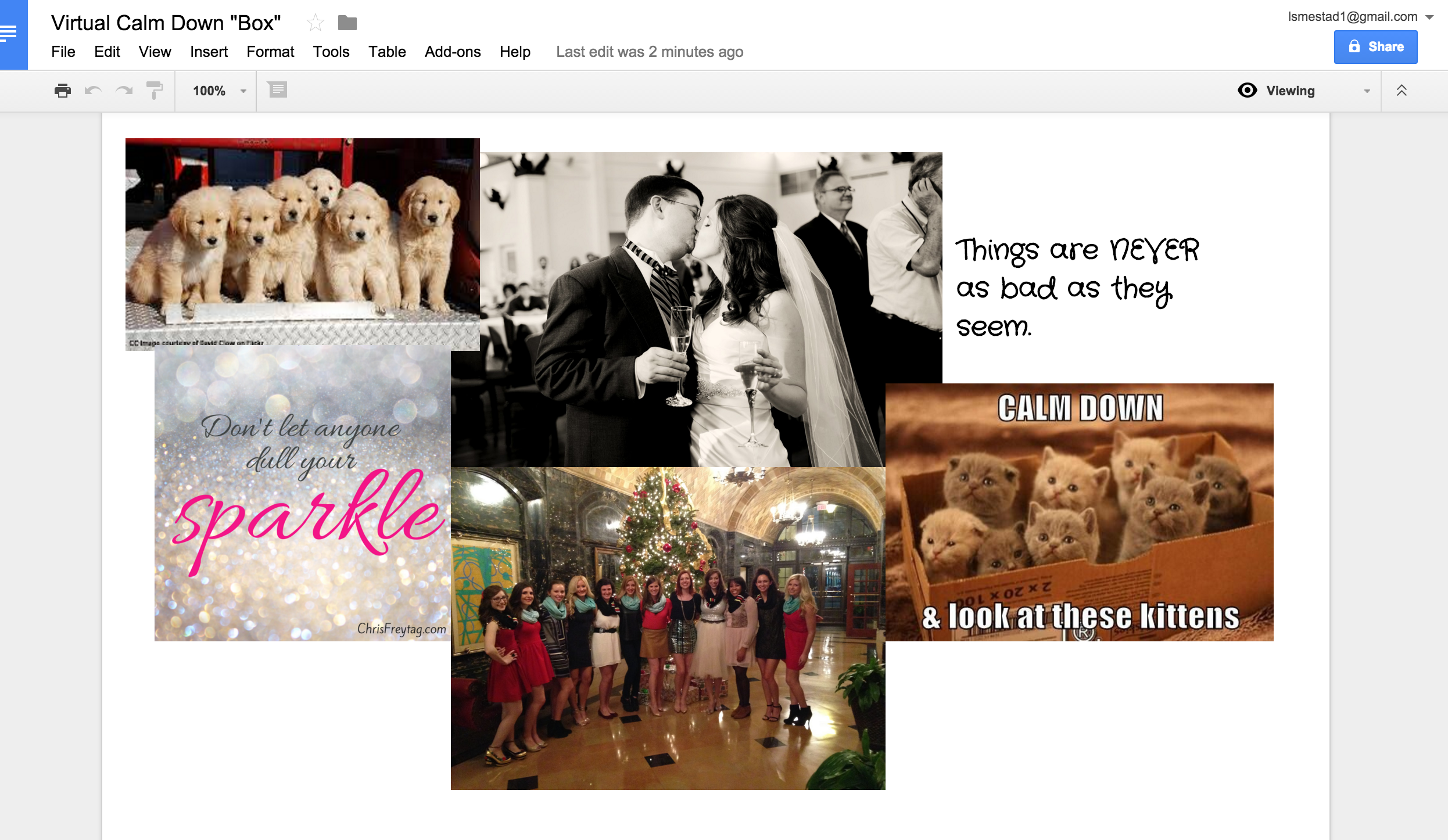Open the Format menu
Viewport: 1448px width, 840px height.
(x=270, y=52)
